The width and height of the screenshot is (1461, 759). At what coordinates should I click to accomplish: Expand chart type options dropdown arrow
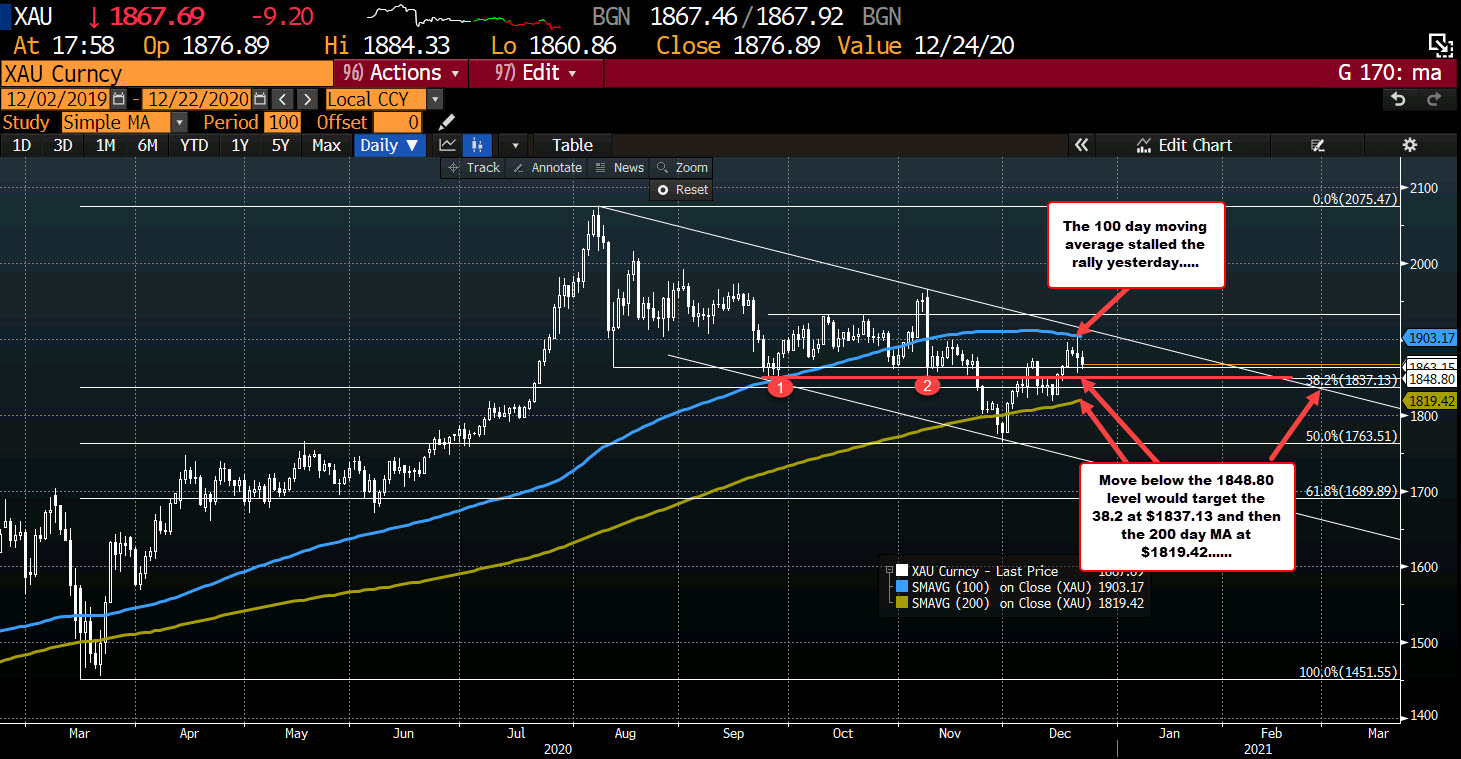514,145
